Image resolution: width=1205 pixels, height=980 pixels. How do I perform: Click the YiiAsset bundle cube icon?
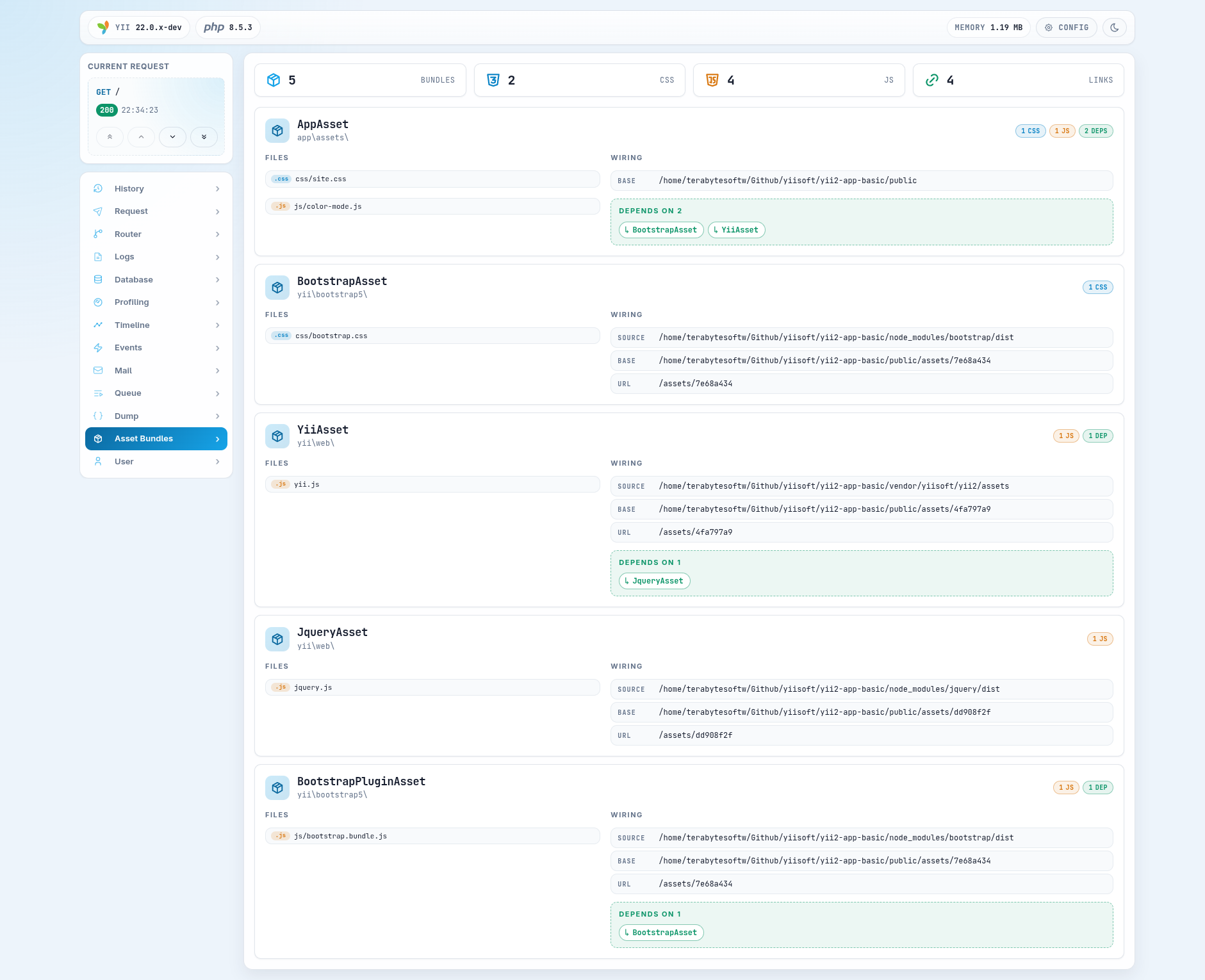pyautogui.click(x=277, y=436)
